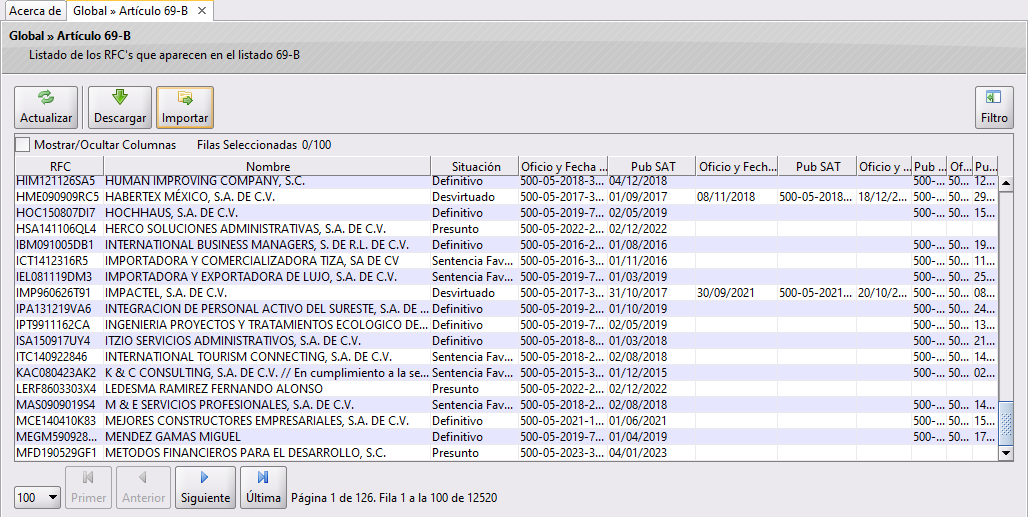Jump to last page with Última
This screenshot has height=517, width=1028.
click(263, 488)
